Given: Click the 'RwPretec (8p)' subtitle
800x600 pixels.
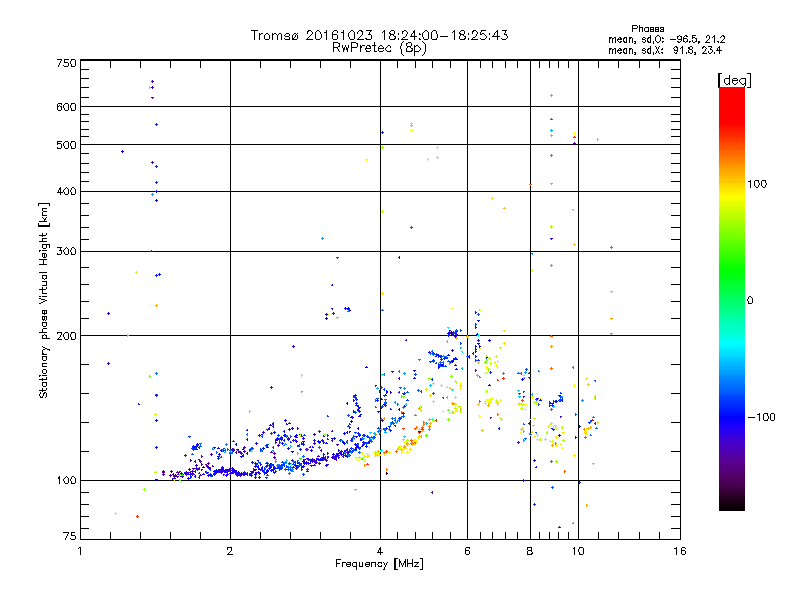Looking at the screenshot, I should point(379,48).
